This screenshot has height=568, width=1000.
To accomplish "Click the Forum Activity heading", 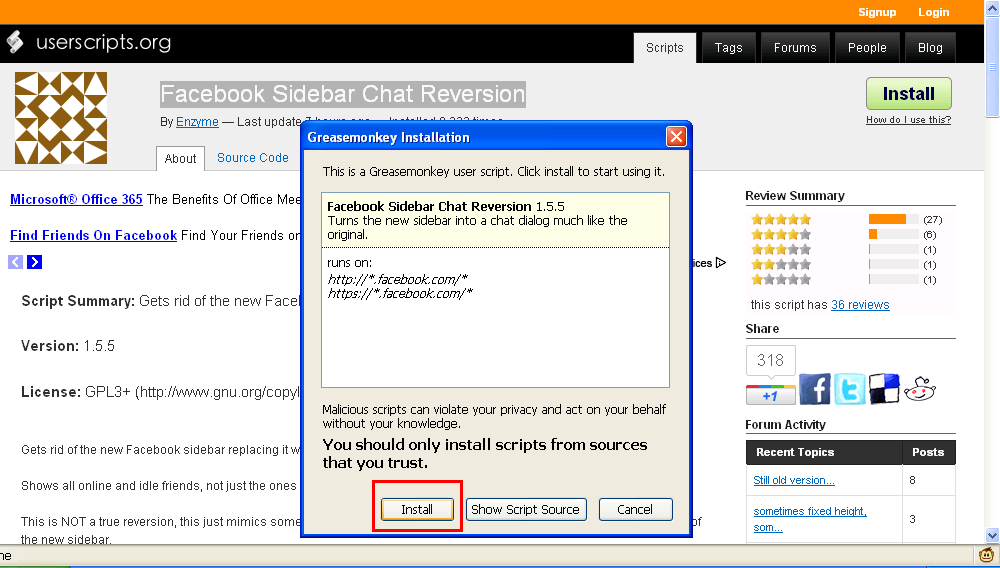I will click(785, 425).
